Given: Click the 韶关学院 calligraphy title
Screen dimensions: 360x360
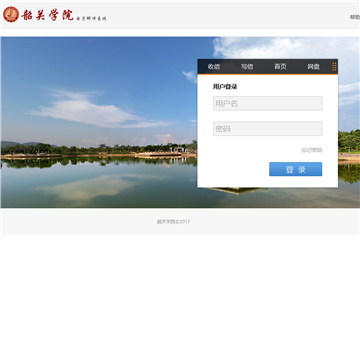Looking at the screenshot, I should click(47, 15).
